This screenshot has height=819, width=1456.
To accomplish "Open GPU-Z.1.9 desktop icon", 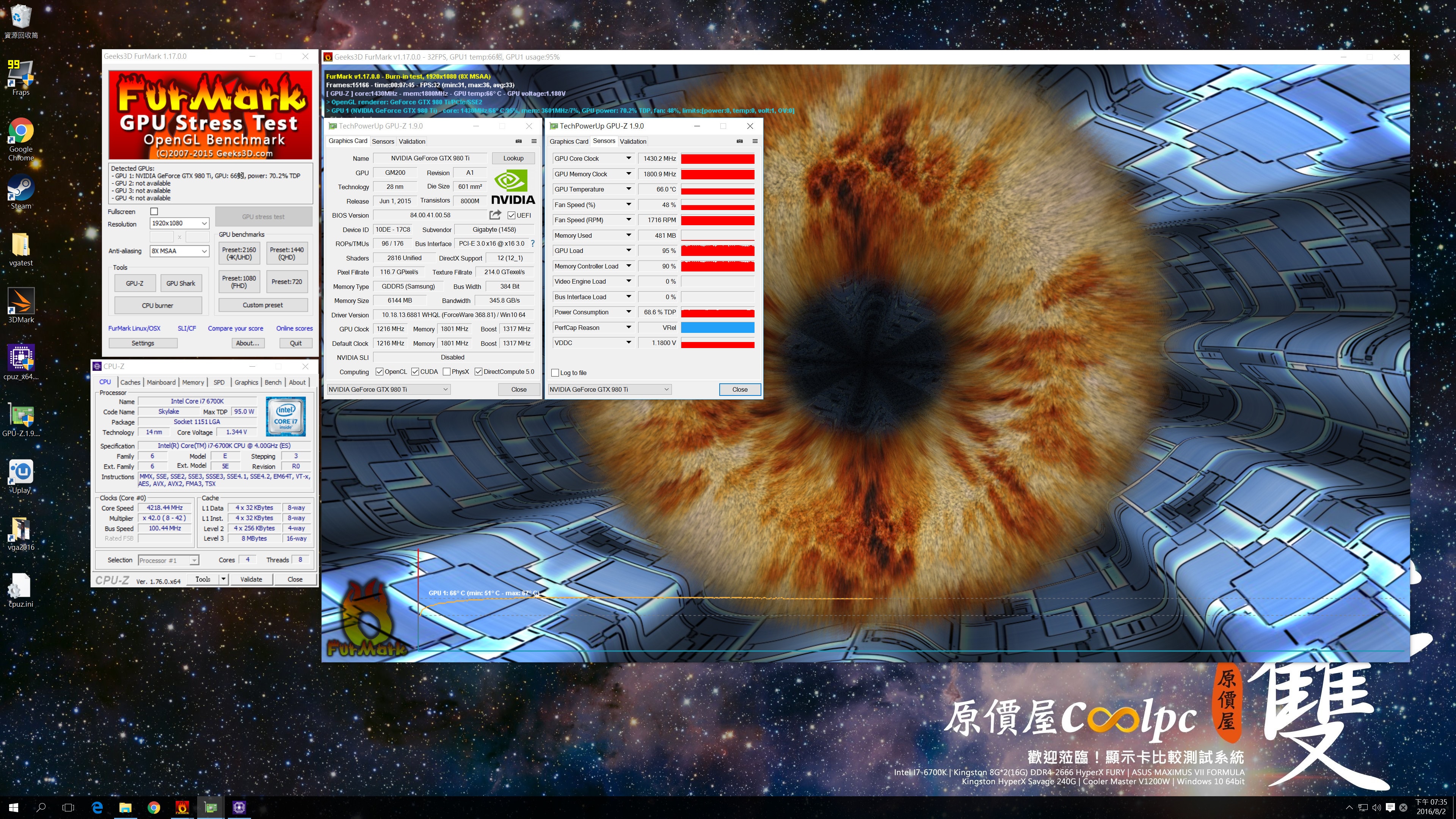I will point(21,420).
